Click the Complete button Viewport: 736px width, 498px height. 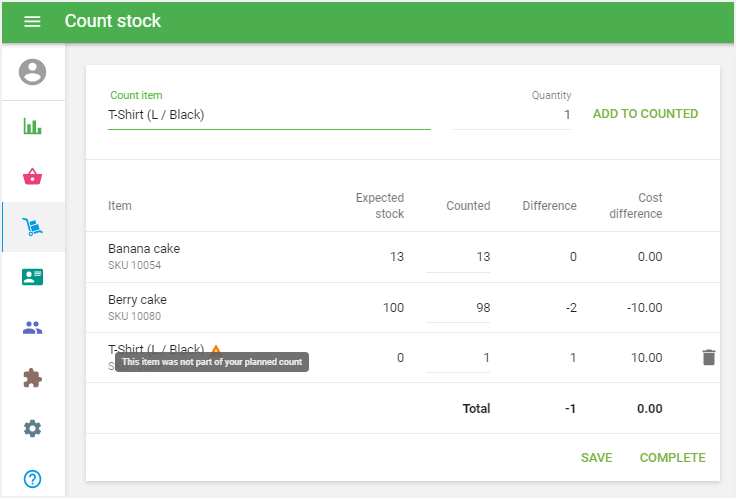click(672, 458)
